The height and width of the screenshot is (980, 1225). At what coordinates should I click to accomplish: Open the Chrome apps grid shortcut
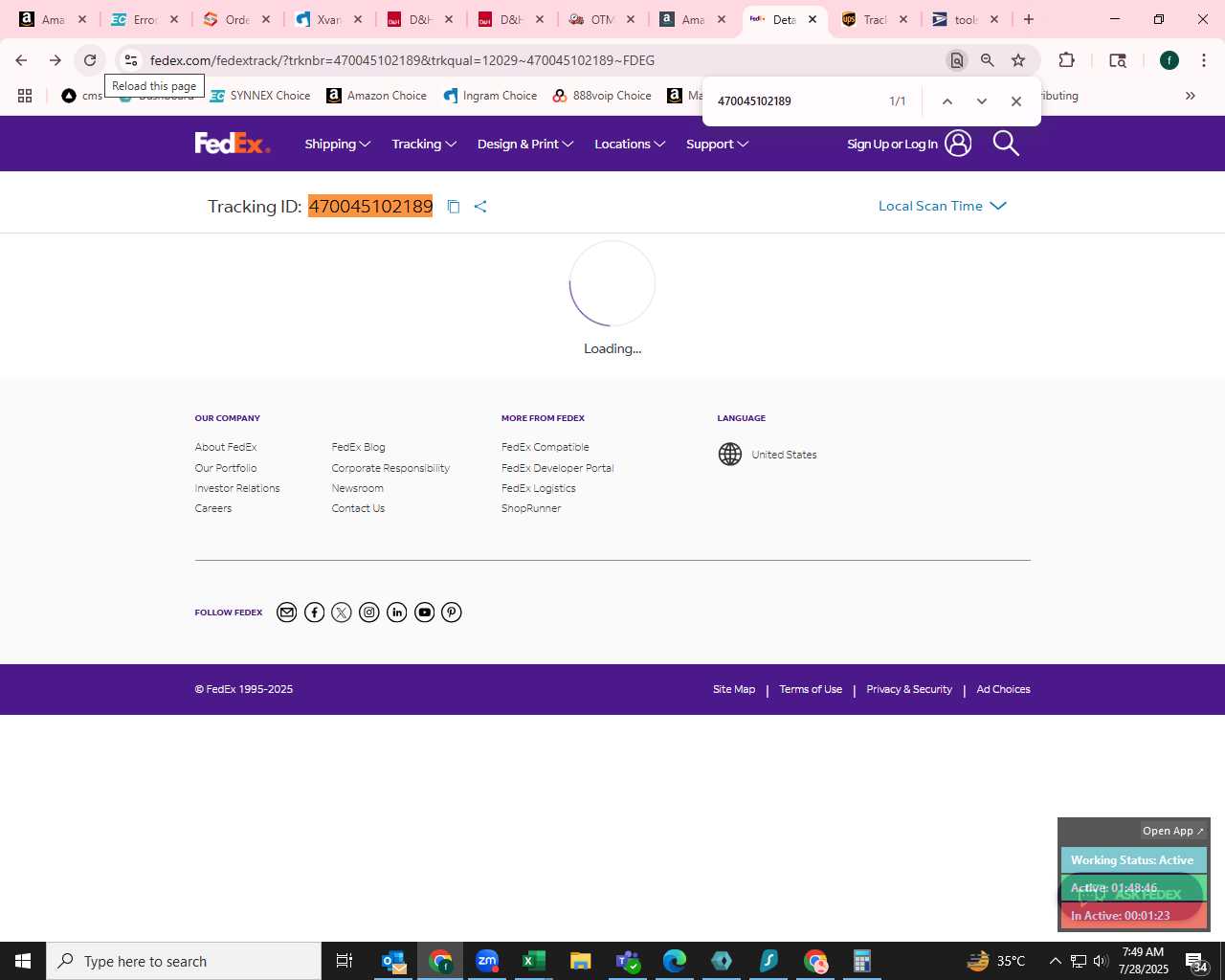[x=25, y=96]
